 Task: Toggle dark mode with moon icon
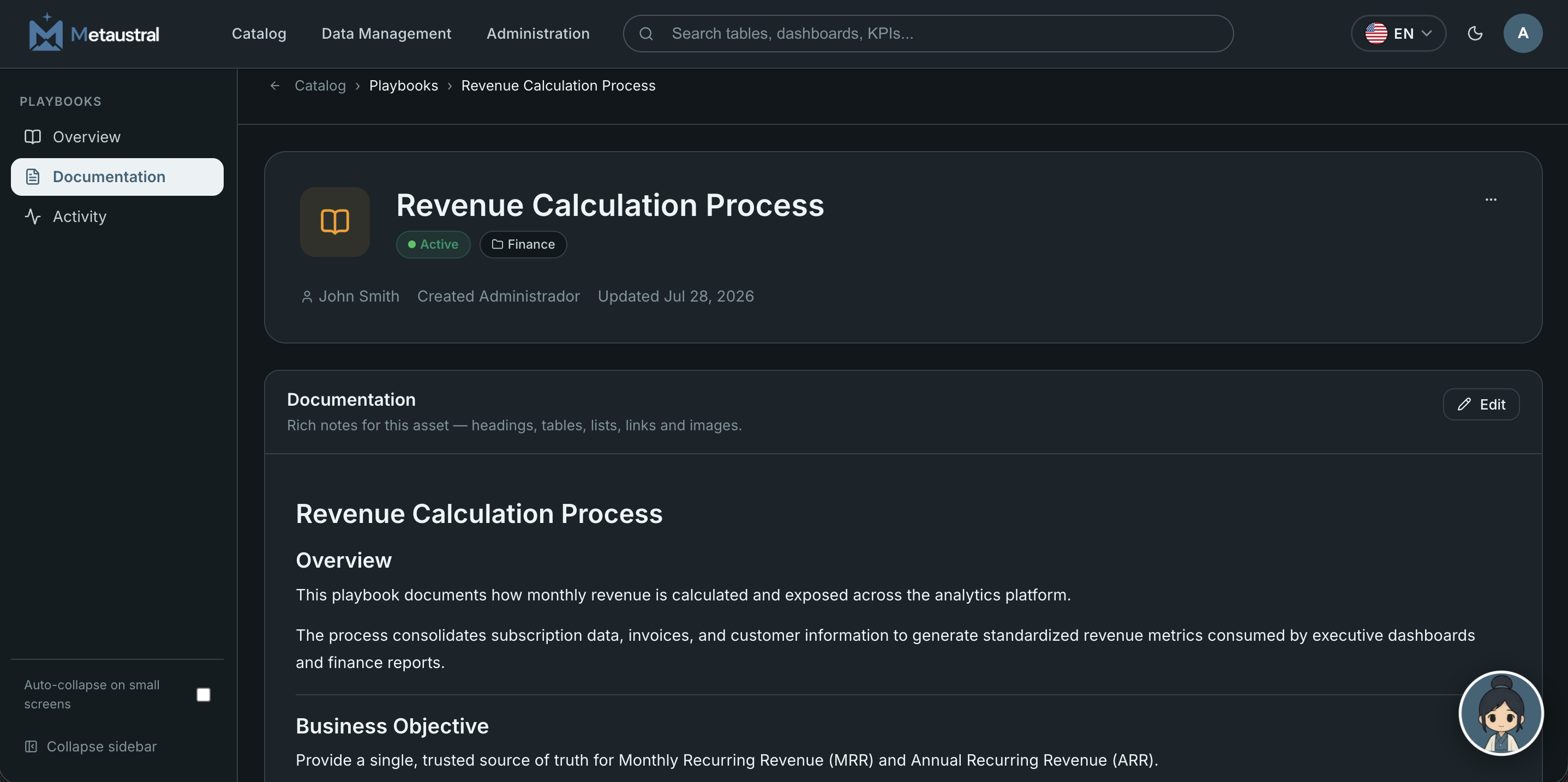tap(1475, 33)
